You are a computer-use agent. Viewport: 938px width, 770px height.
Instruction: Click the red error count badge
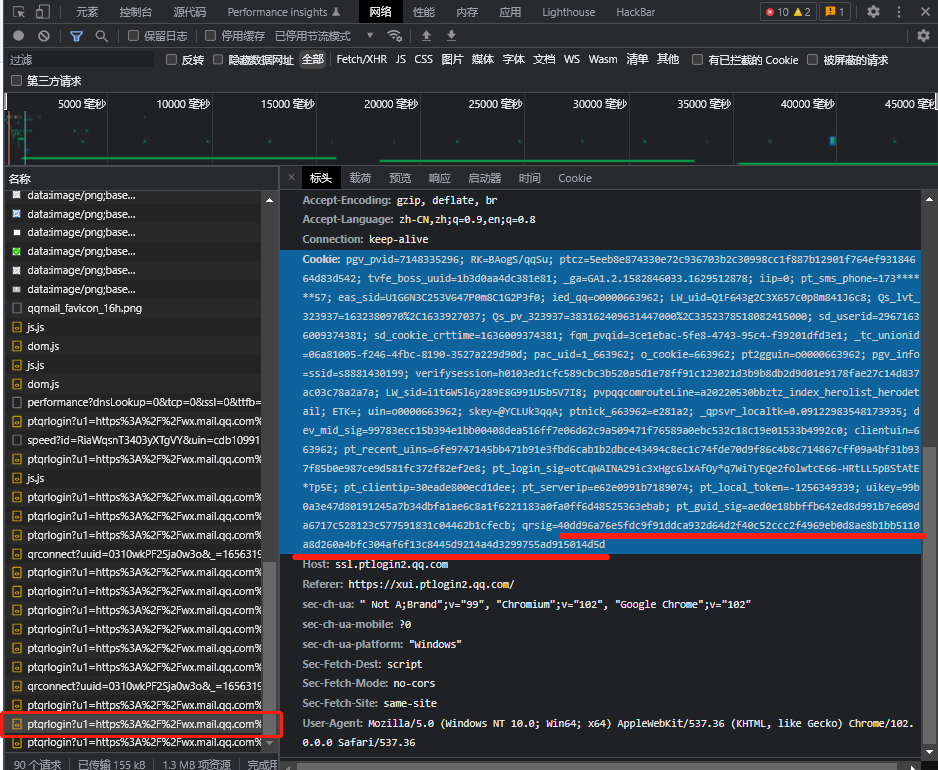tap(775, 12)
